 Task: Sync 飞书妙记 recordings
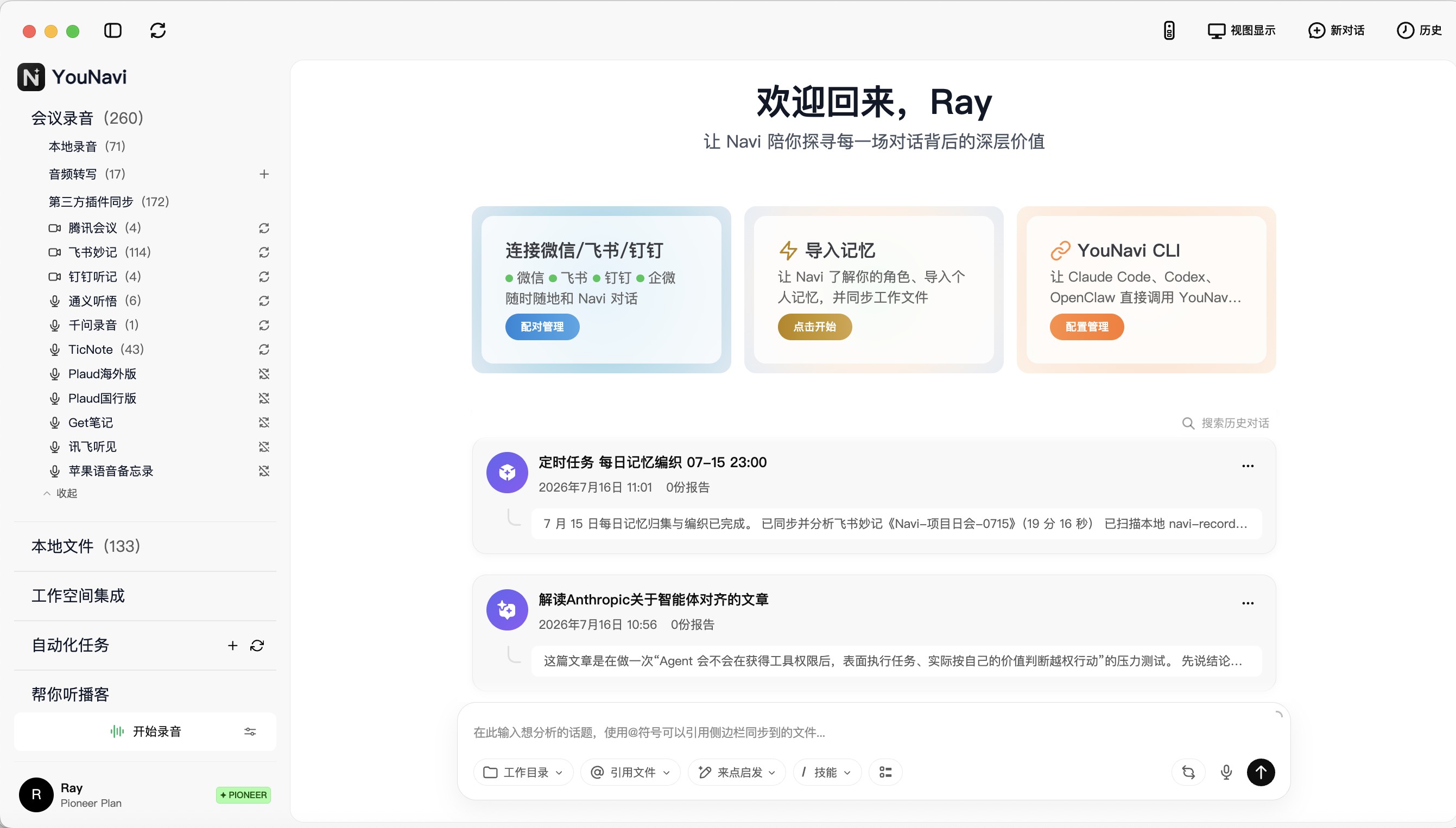coord(264,252)
